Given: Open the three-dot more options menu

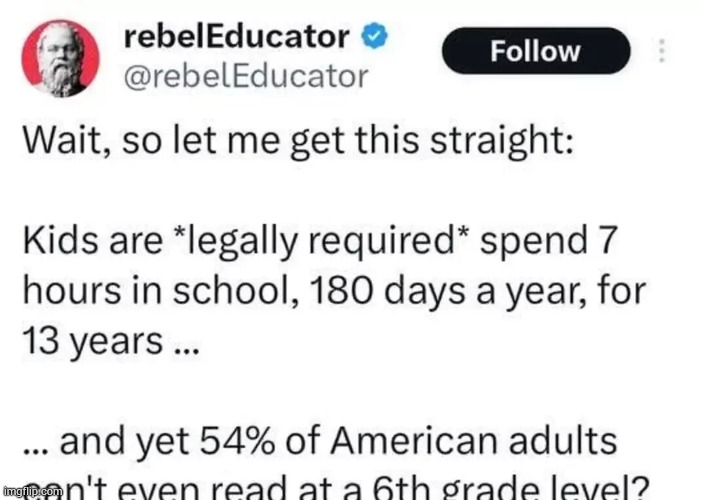Looking at the screenshot, I should coord(663,51).
